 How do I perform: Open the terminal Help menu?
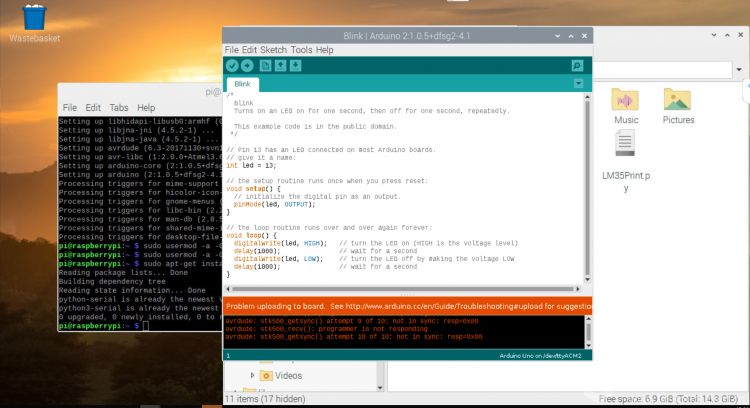pos(146,108)
